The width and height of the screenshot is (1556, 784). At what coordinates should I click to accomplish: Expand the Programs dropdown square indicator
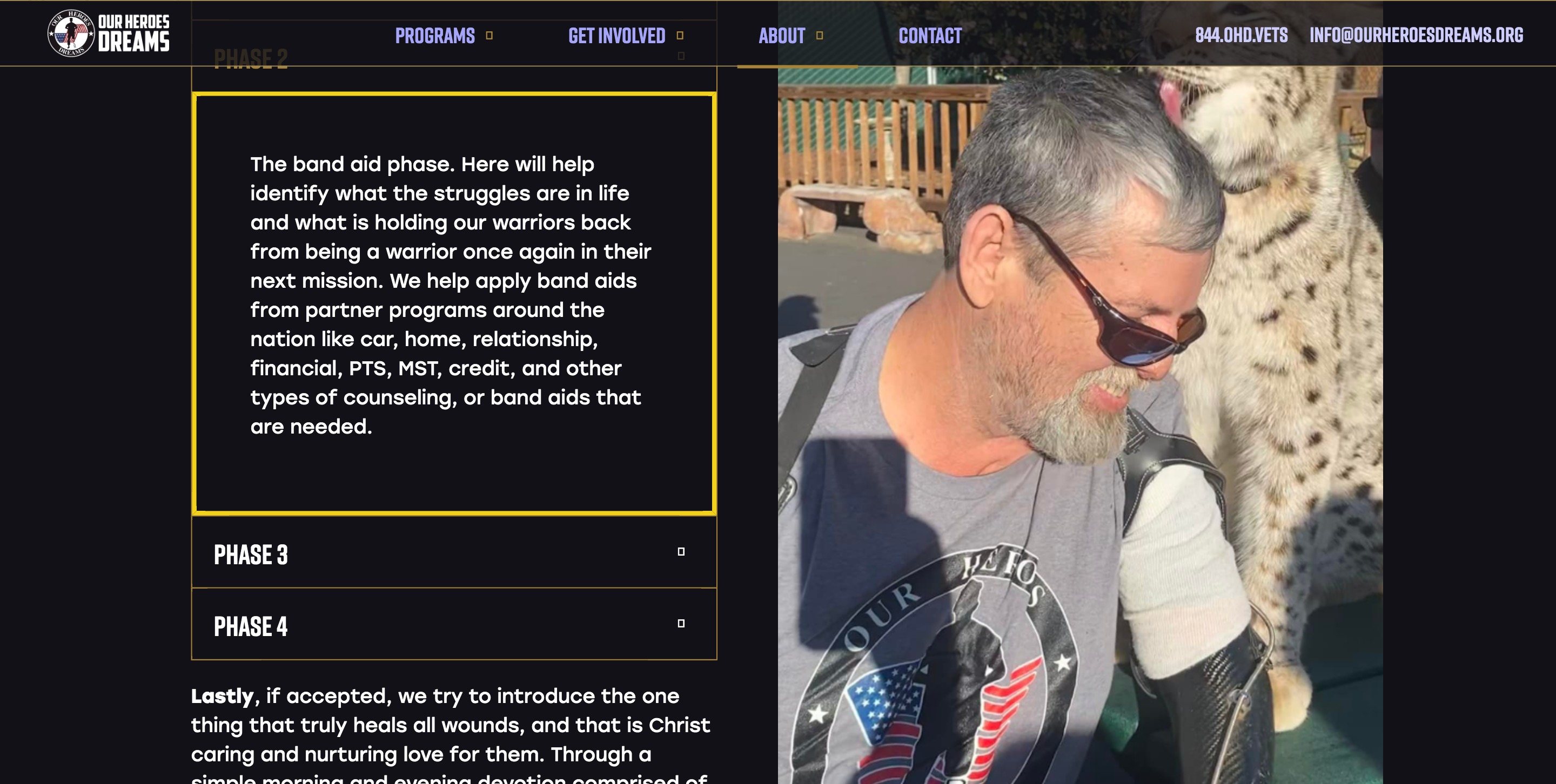pos(489,36)
